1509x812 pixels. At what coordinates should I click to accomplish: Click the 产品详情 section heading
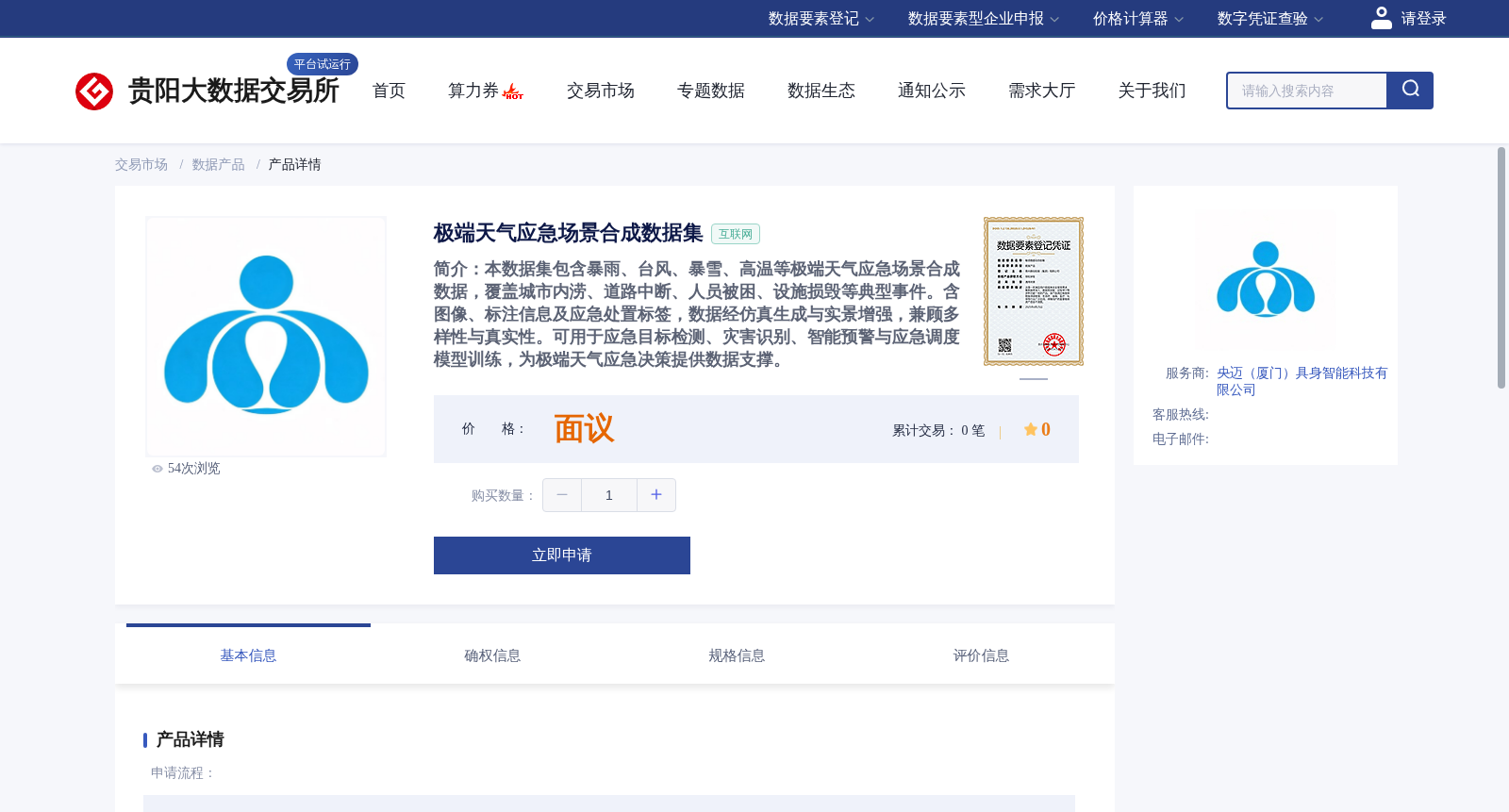coord(190,739)
